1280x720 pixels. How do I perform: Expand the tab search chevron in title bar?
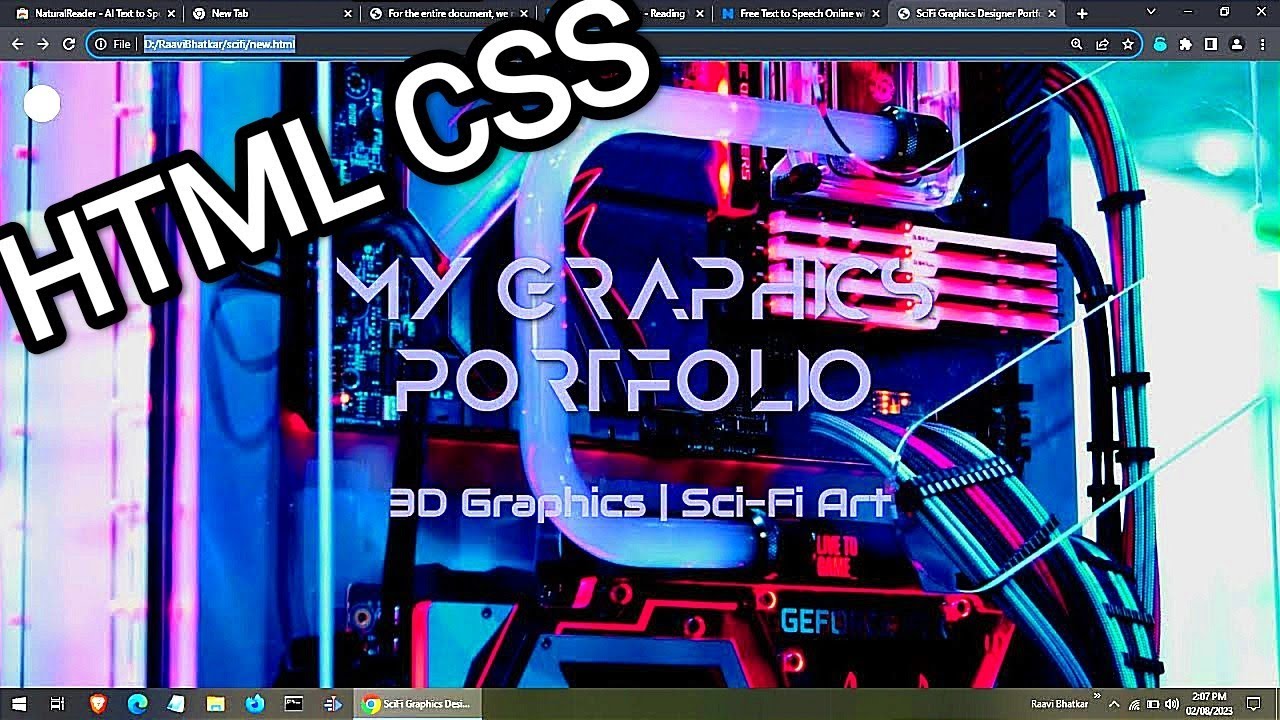click(1151, 12)
